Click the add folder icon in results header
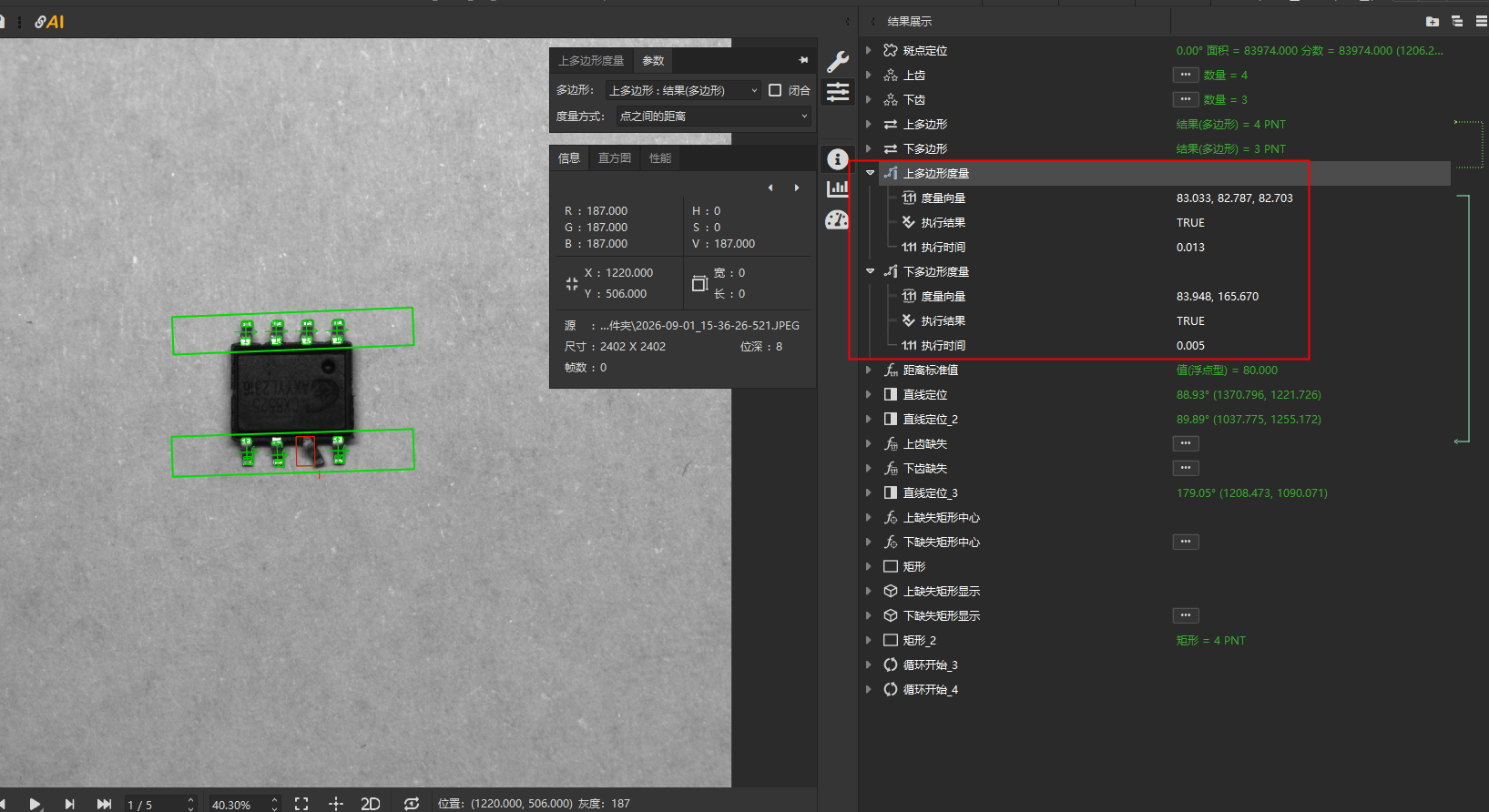 (x=1433, y=21)
